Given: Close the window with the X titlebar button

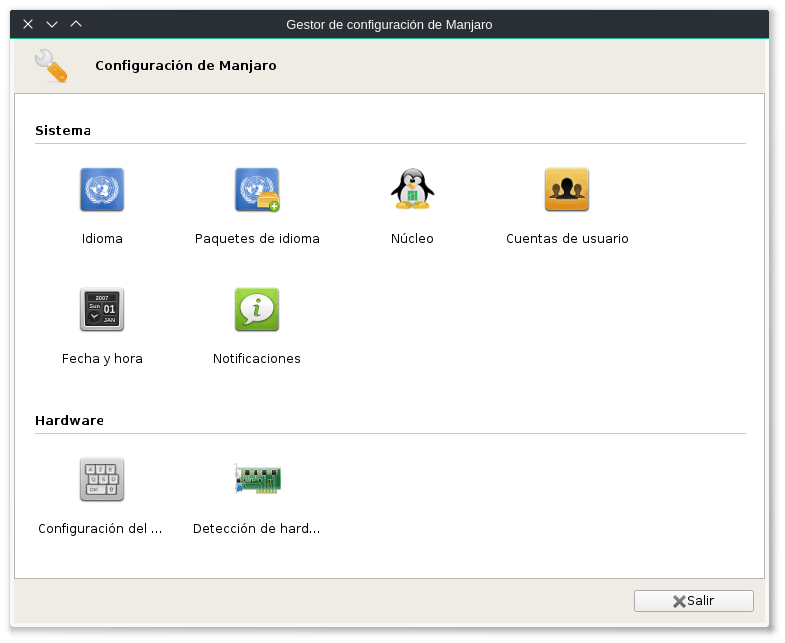Looking at the screenshot, I should [x=28, y=24].
